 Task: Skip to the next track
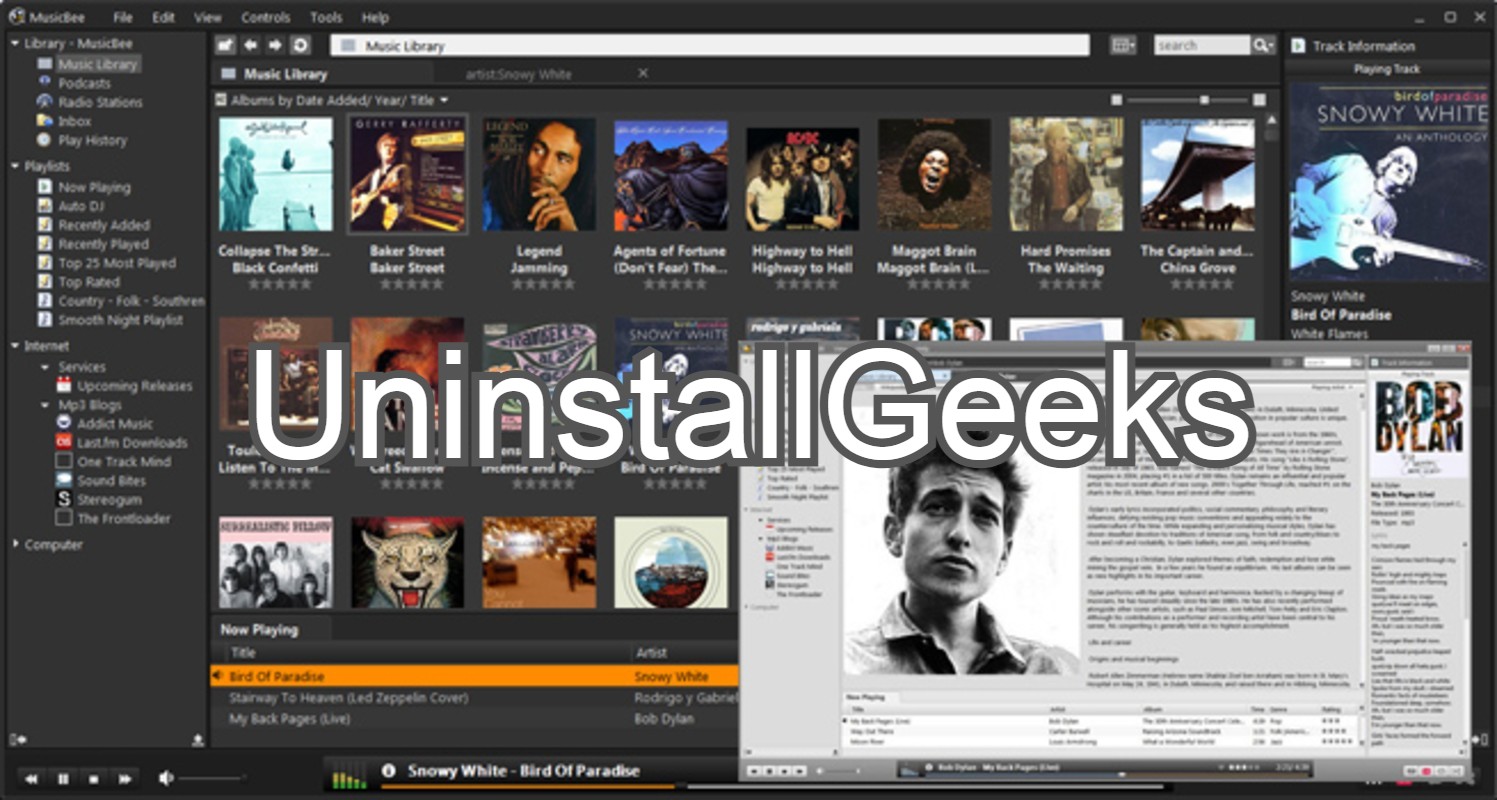coord(125,778)
